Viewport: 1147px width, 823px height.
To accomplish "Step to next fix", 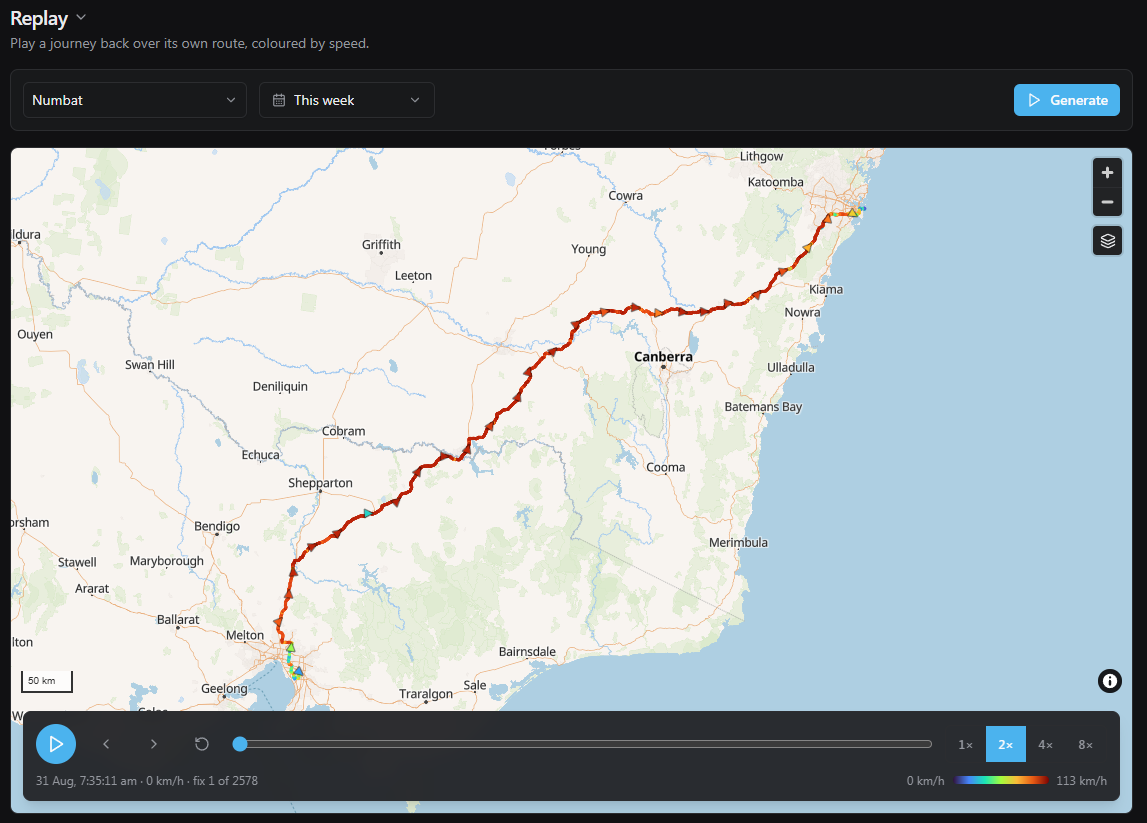I will pos(154,744).
